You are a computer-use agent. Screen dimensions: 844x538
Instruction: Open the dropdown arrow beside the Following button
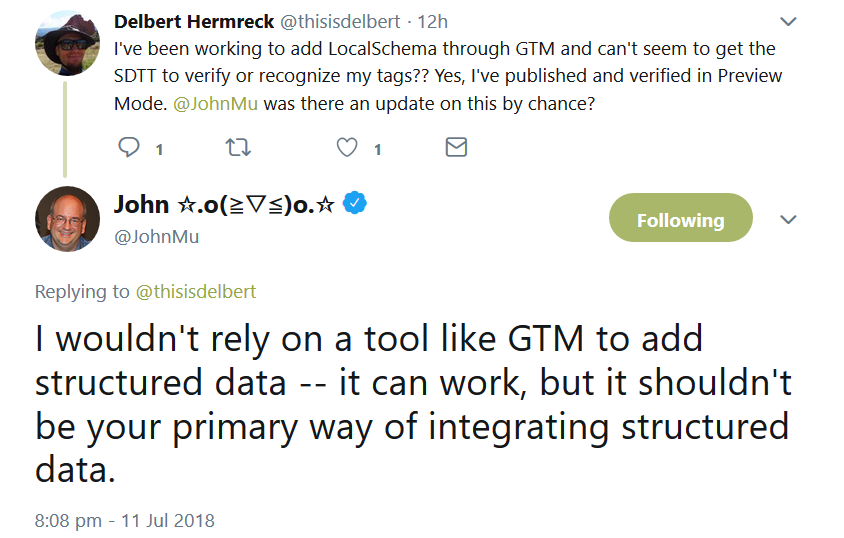click(788, 220)
